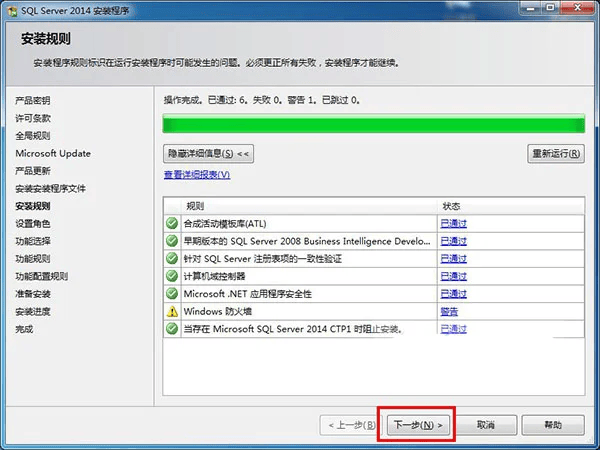Select Microsoft Update step in sidebar
The height and width of the screenshot is (450, 600).
53,153
